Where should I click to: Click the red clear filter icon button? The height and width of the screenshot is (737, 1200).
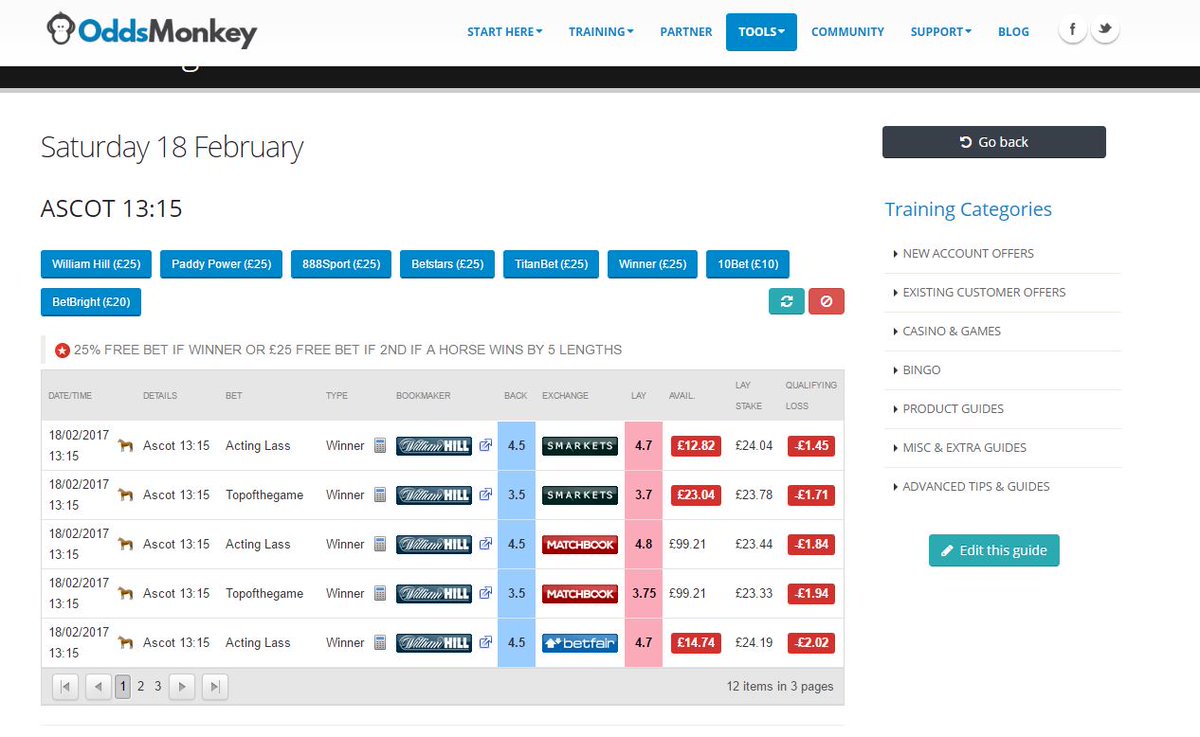(x=826, y=301)
